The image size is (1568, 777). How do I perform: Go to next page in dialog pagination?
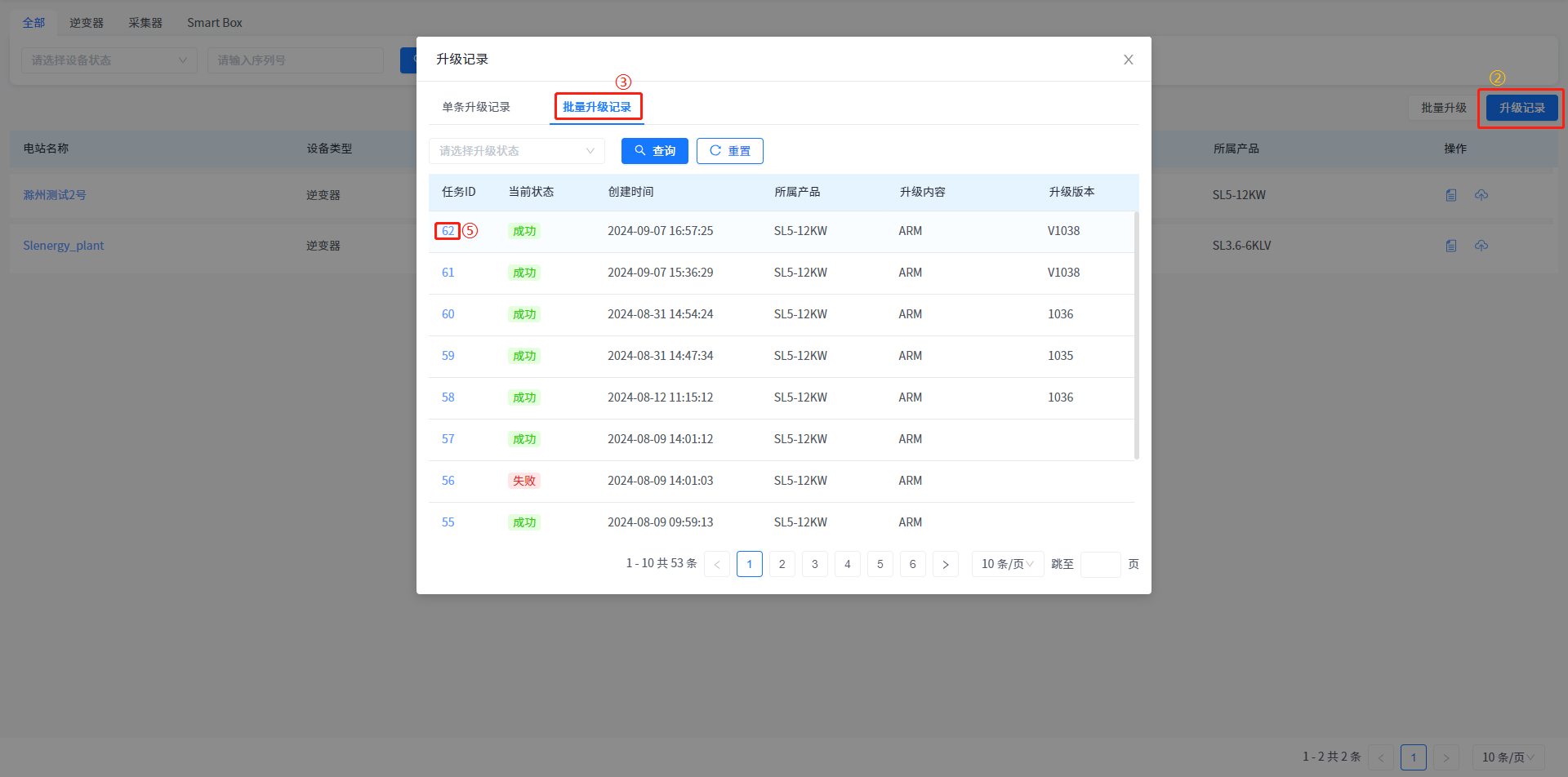(x=945, y=564)
